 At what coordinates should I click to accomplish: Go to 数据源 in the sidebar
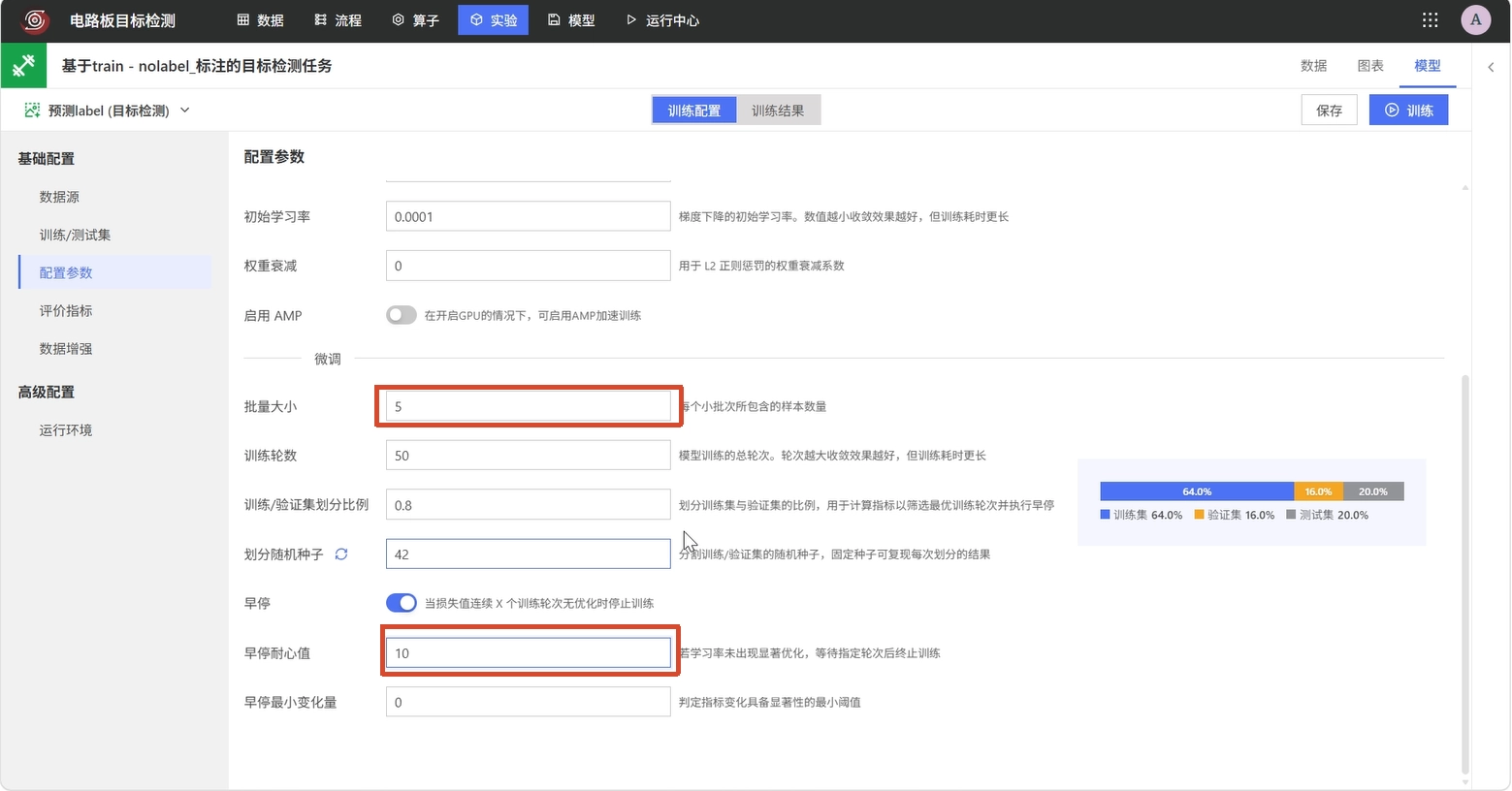[59, 197]
